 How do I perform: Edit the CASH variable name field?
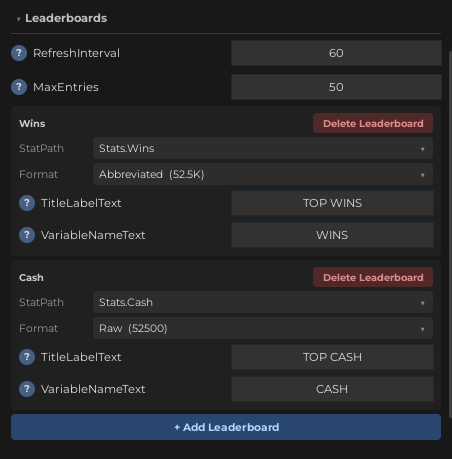coord(332,389)
